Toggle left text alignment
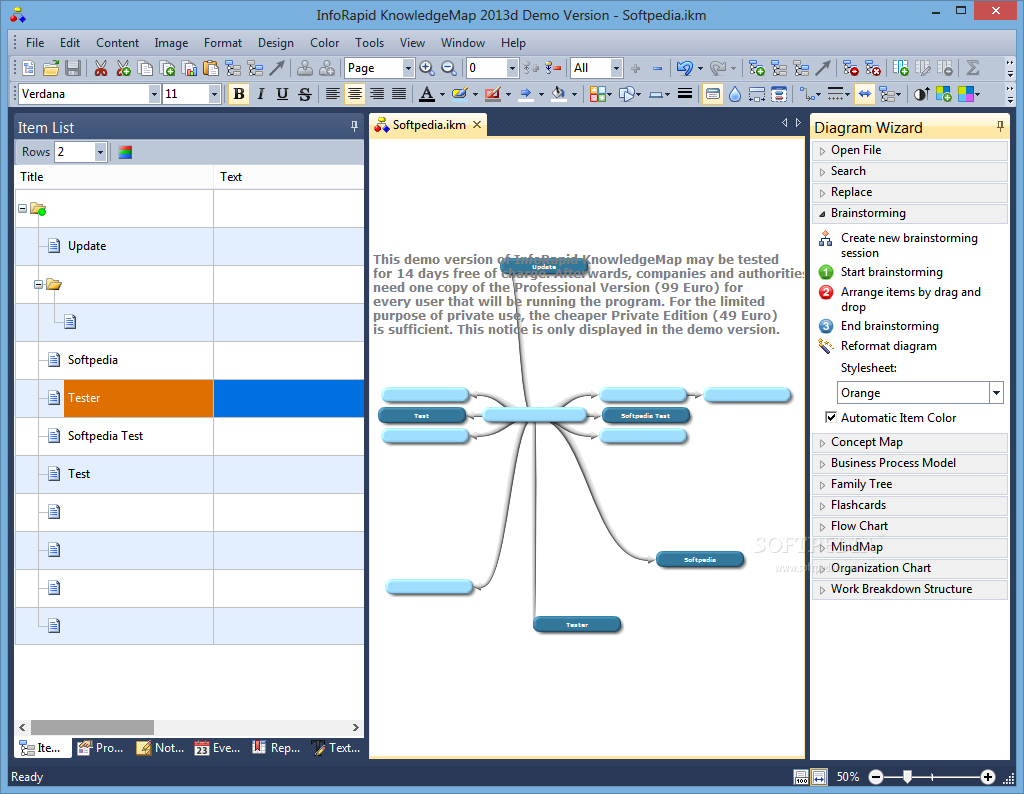This screenshot has height=794, width=1024. pos(332,94)
